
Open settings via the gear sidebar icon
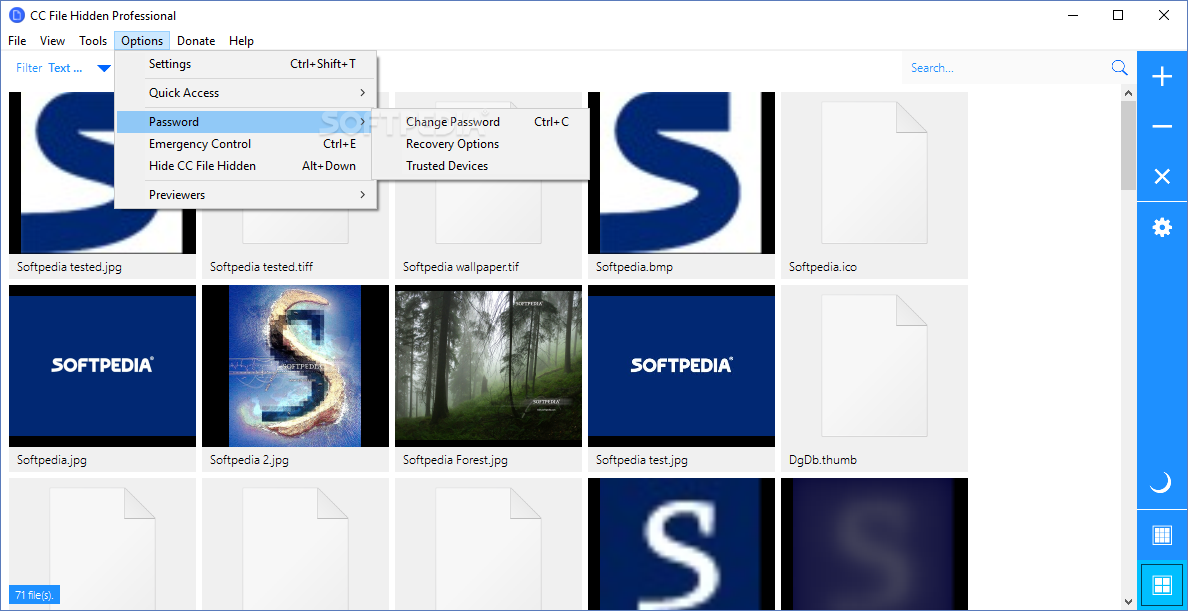(1161, 227)
